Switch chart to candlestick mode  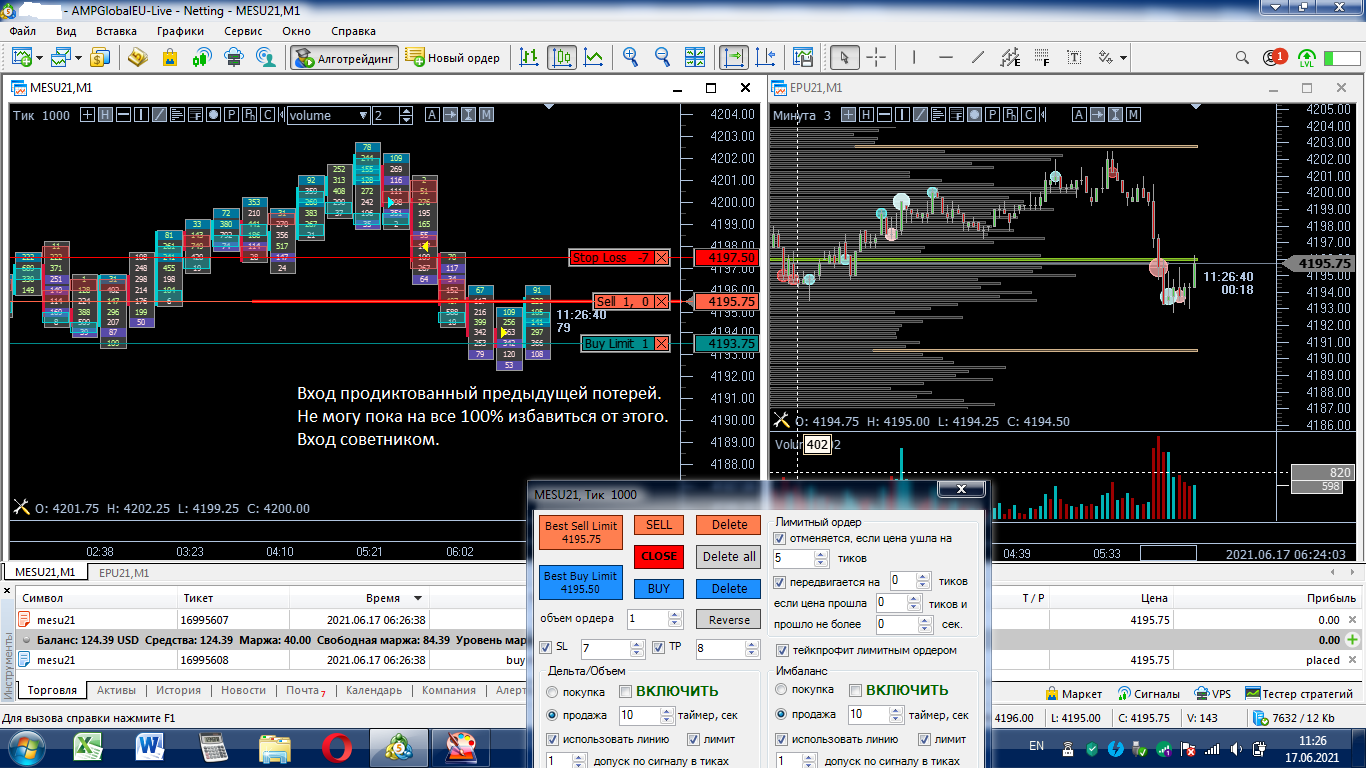tap(562, 57)
